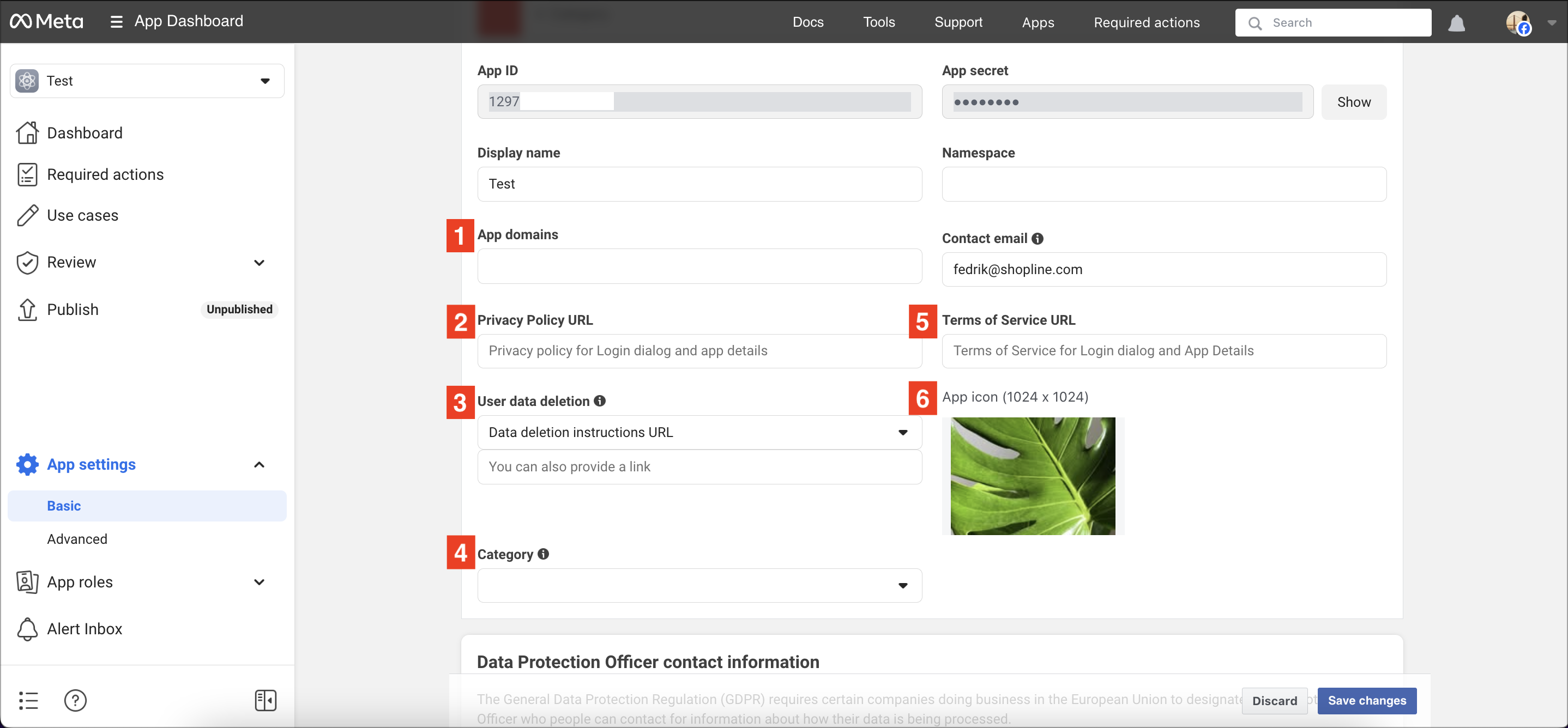Image resolution: width=1568 pixels, height=728 pixels.
Task: Show the app secret
Action: [1354, 101]
